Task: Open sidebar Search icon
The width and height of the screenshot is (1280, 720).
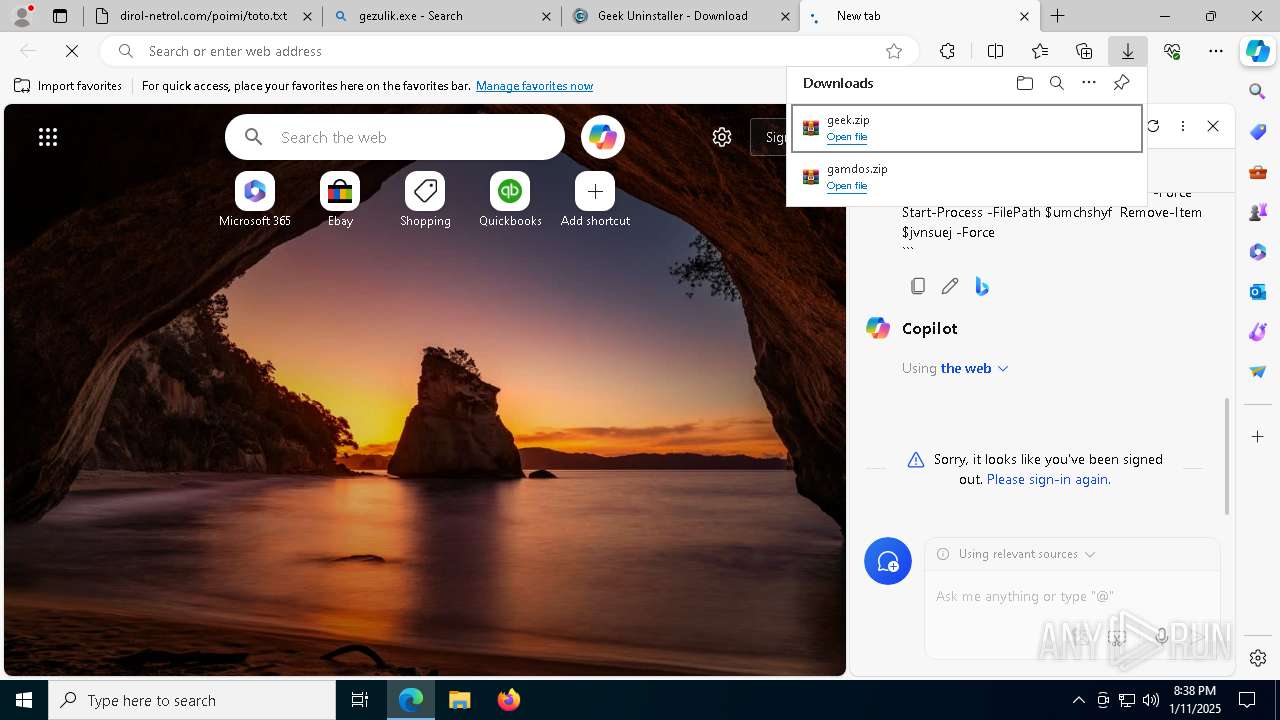Action: point(1258,92)
